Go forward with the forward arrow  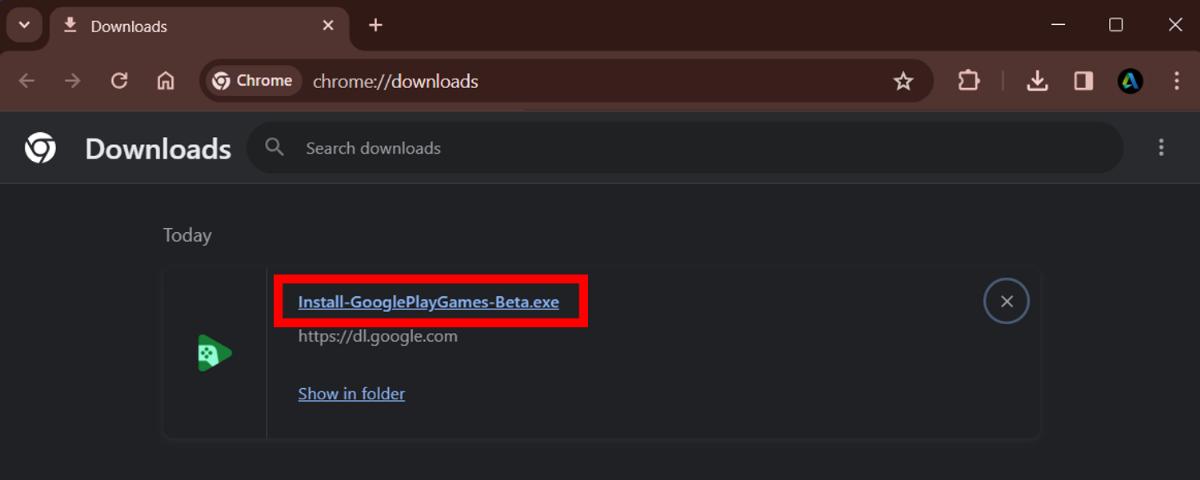pos(72,81)
